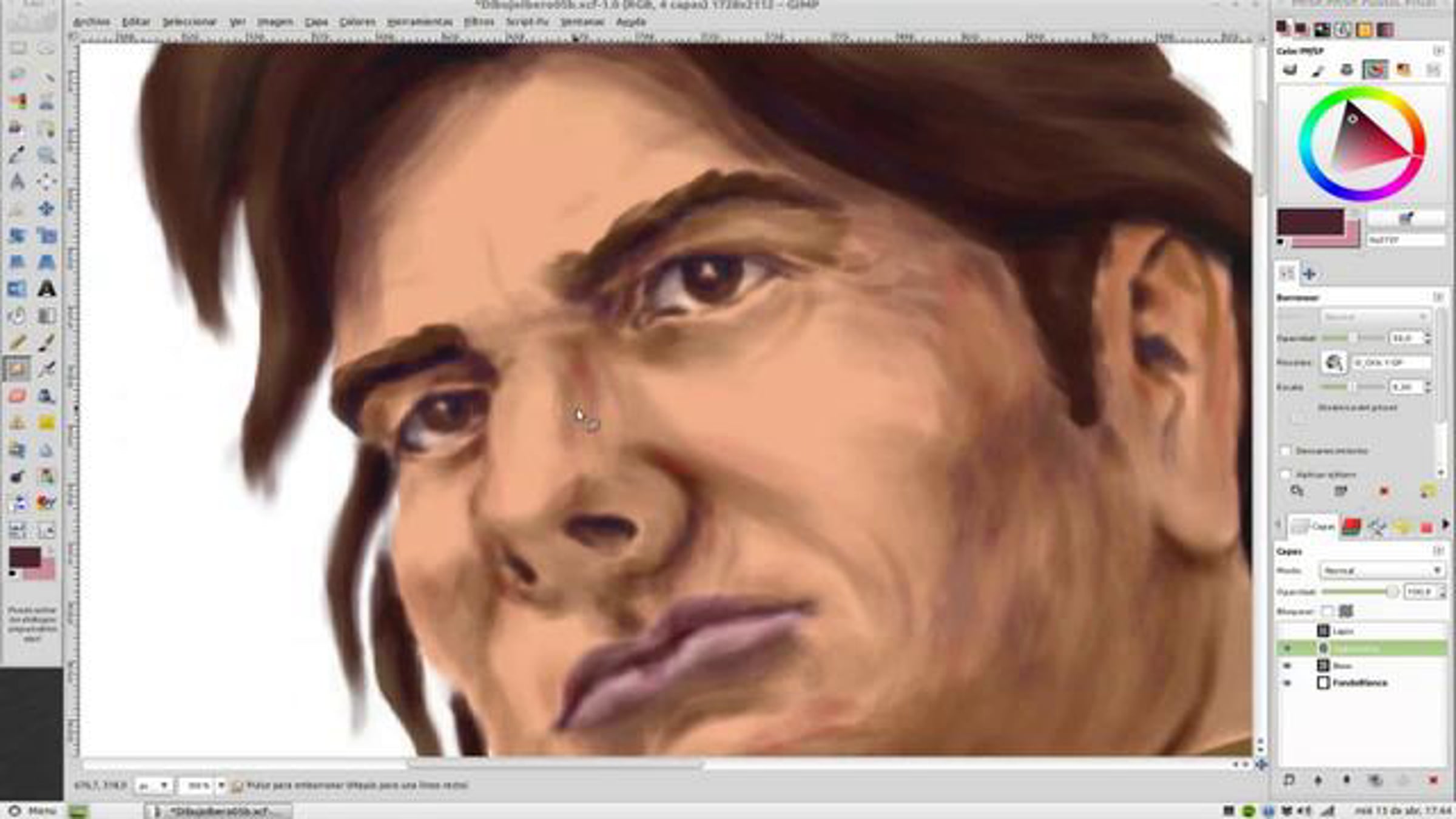
Task: Select the Color Picker eyedropper tool
Action: click(17, 155)
